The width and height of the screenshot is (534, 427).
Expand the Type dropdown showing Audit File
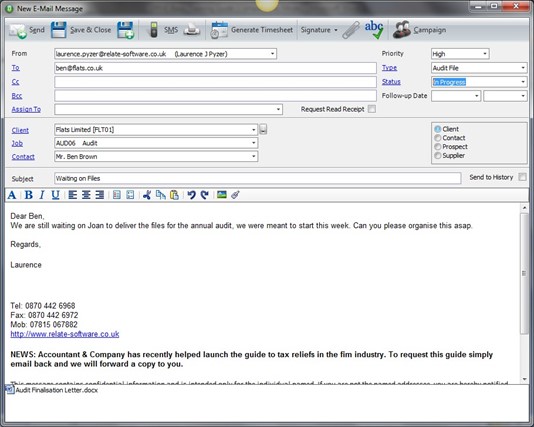523,68
